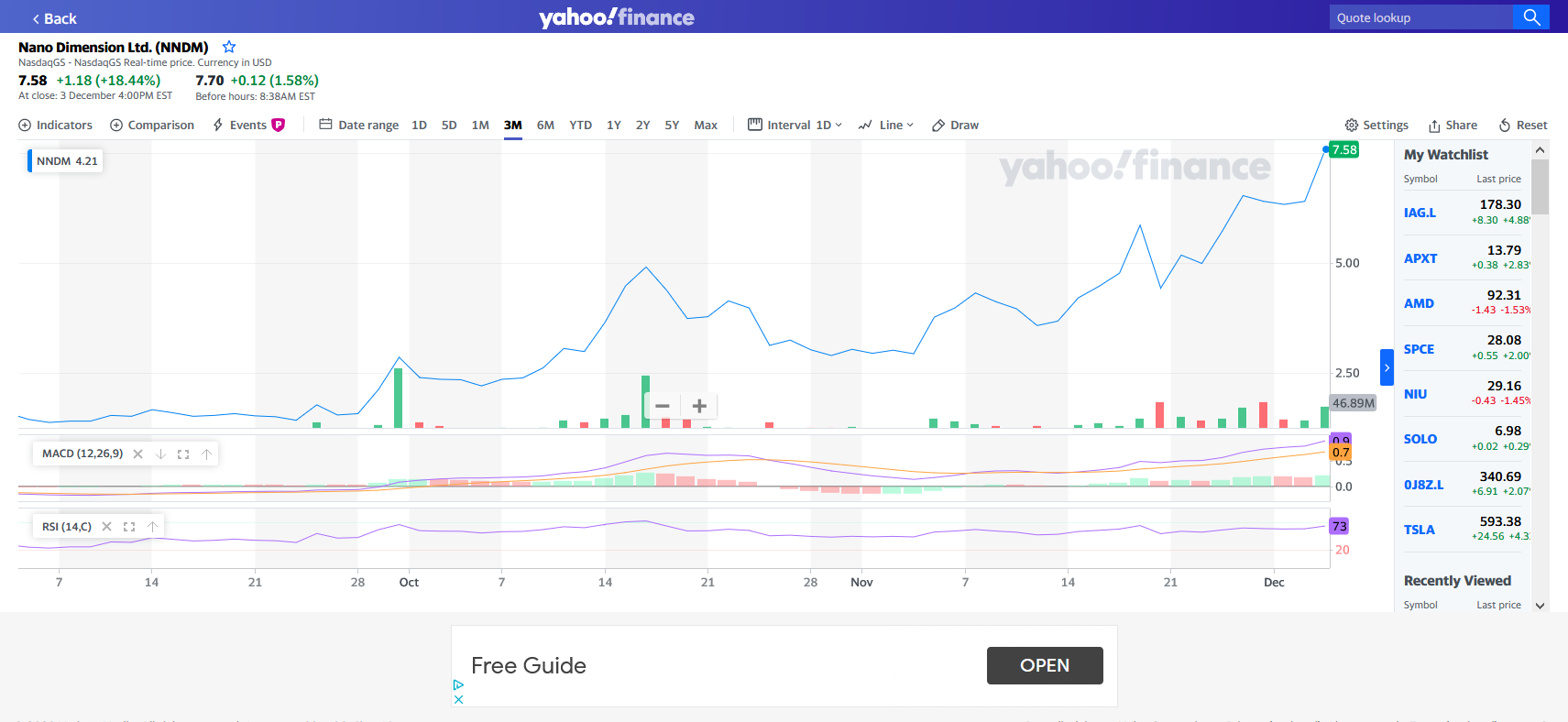This screenshot has width=1568, height=722.
Task: Click the 46.89M volume label
Action: tap(1354, 403)
